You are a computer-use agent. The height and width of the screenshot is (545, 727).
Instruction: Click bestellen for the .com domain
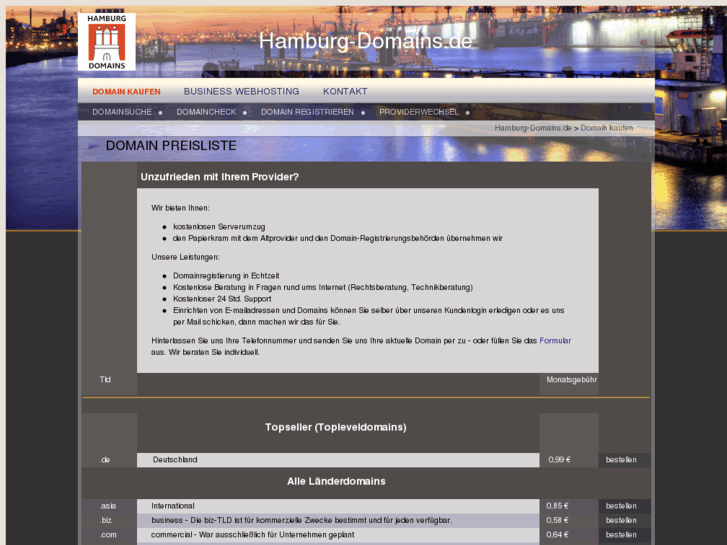pos(621,534)
